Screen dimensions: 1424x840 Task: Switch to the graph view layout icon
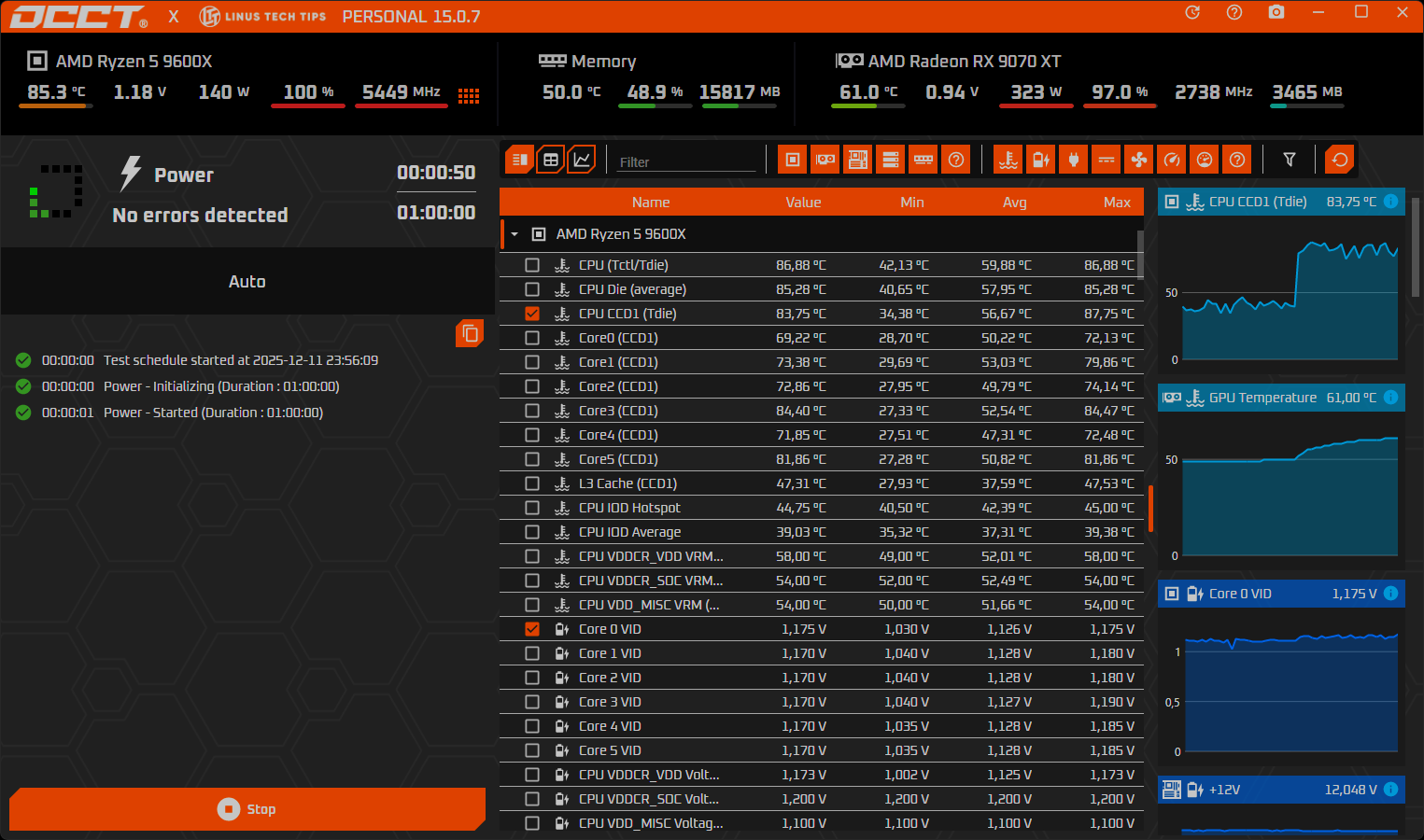(581, 160)
